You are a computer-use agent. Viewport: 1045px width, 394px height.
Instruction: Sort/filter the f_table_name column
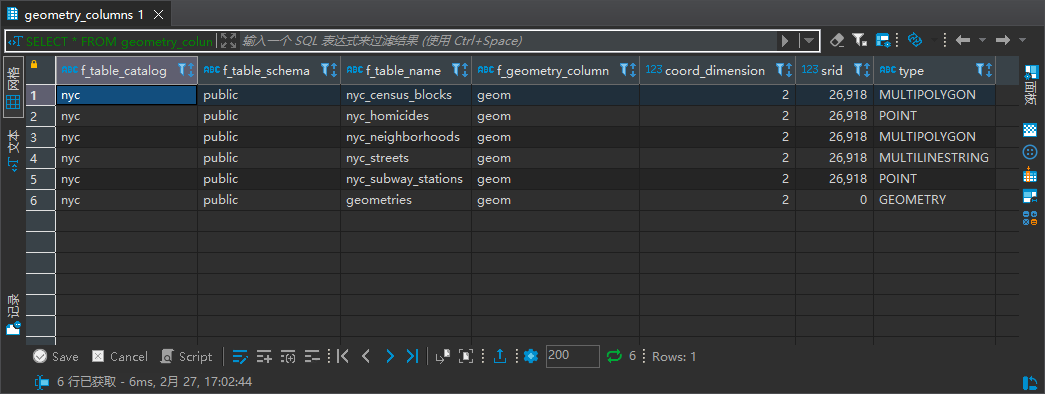[460, 70]
